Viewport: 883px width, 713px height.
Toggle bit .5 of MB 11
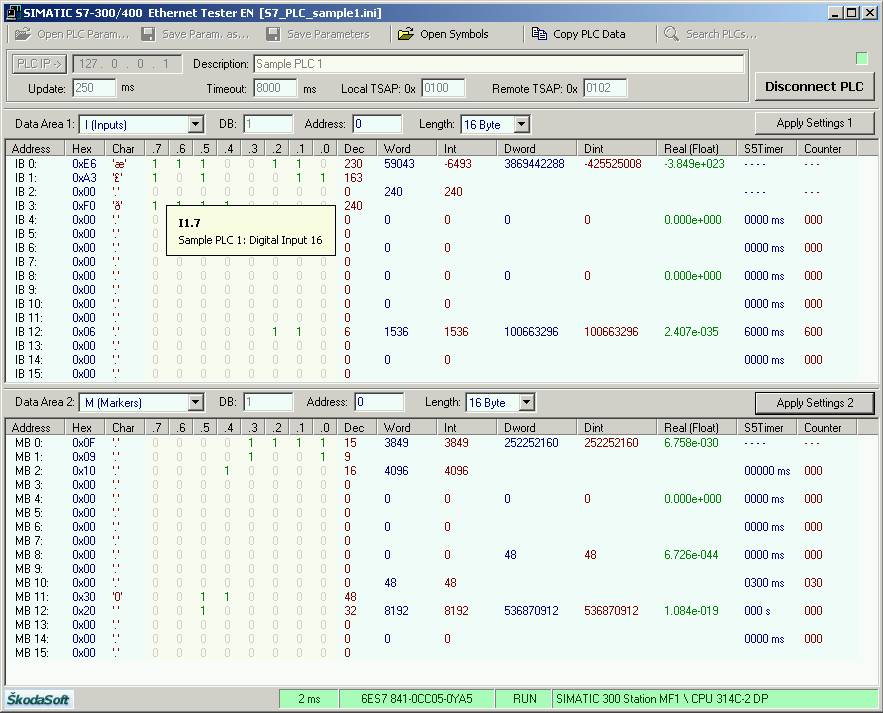coord(203,596)
